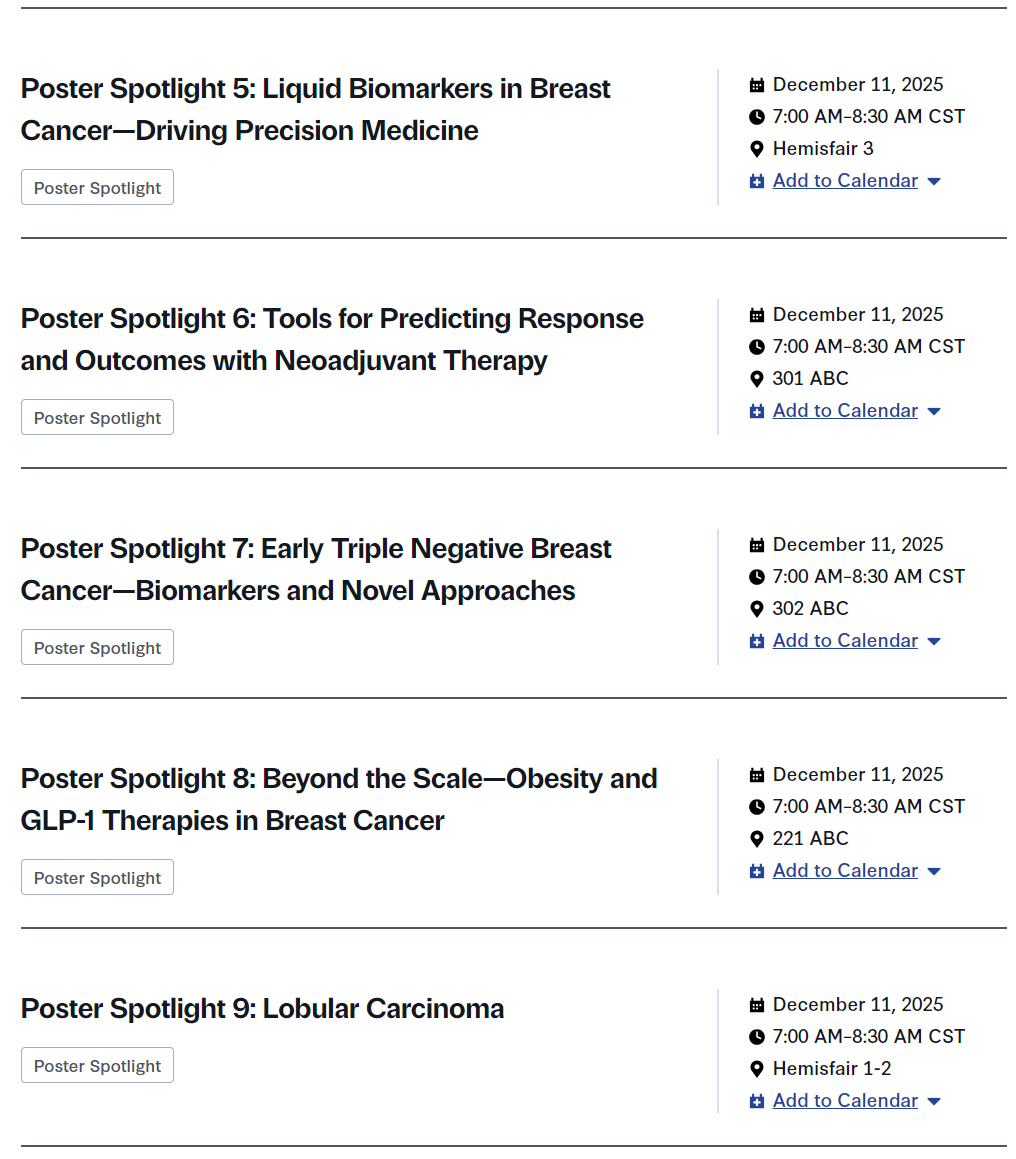Click calendar icon beside Poster Spotlight 5 date
The width and height of the screenshot is (1016, 1159).
(x=757, y=85)
